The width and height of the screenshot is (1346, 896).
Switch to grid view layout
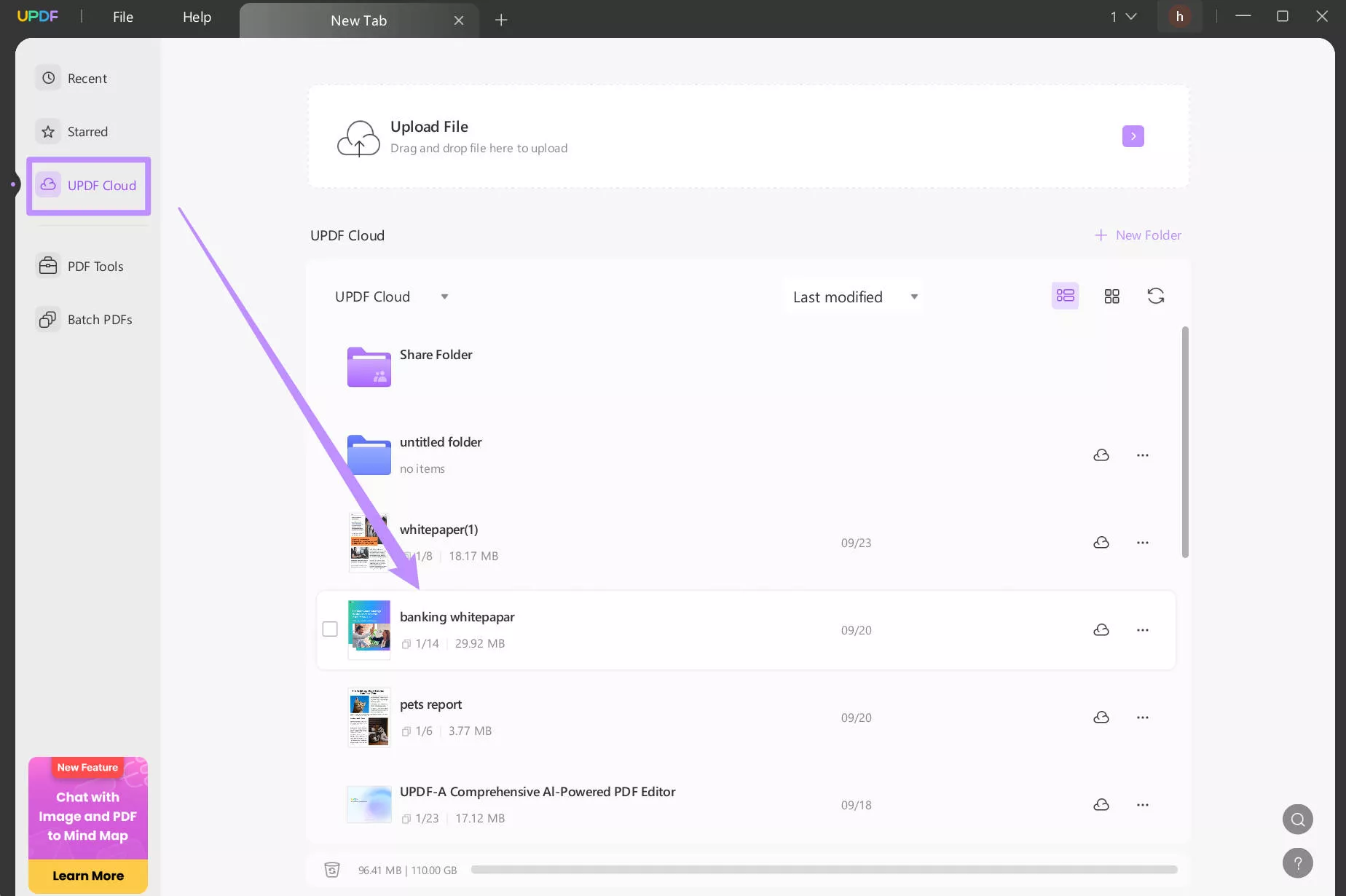tap(1111, 296)
